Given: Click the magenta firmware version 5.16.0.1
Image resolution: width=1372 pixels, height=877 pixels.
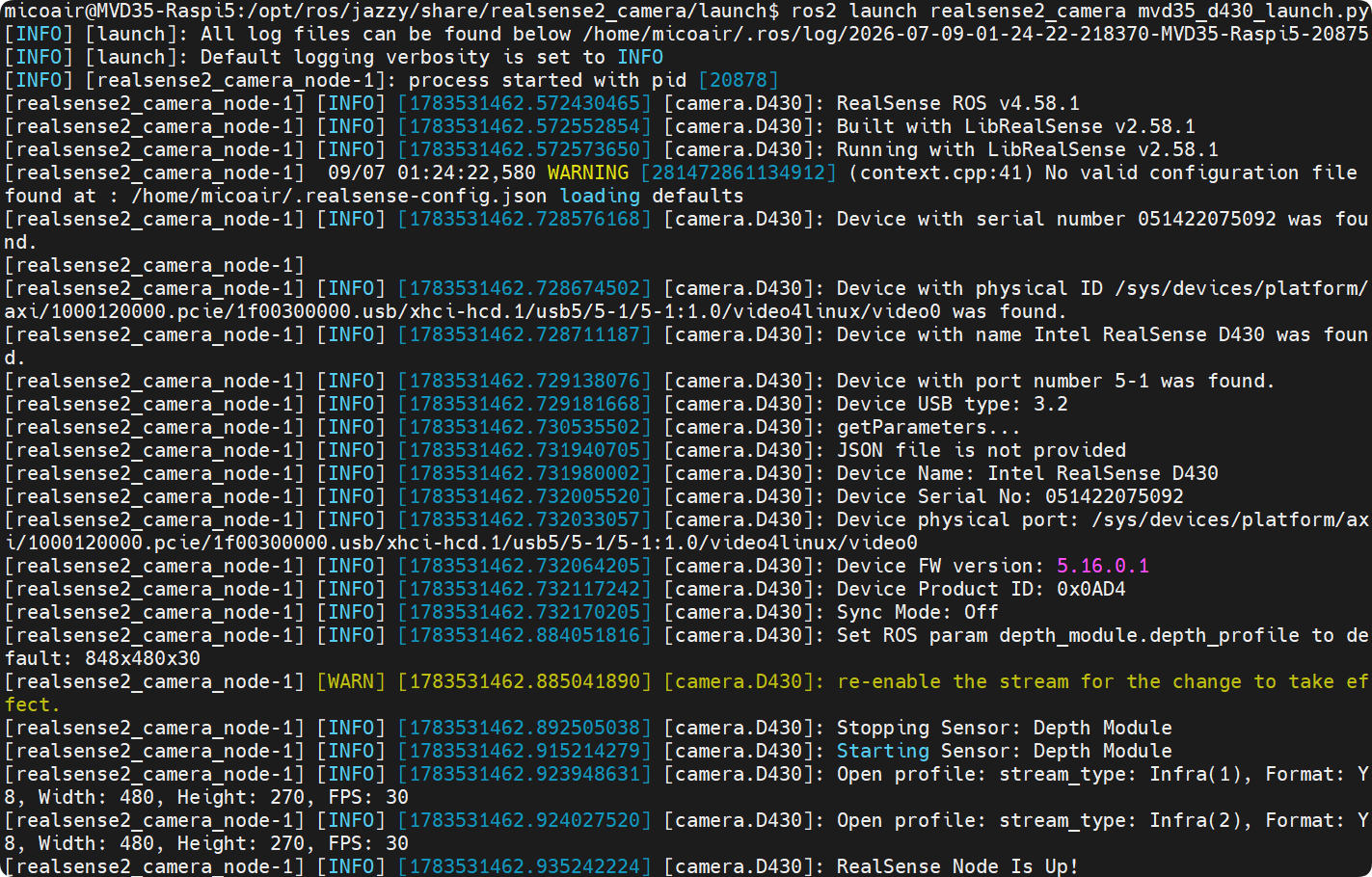Looking at the screenshot, I should pos(1102,567).
